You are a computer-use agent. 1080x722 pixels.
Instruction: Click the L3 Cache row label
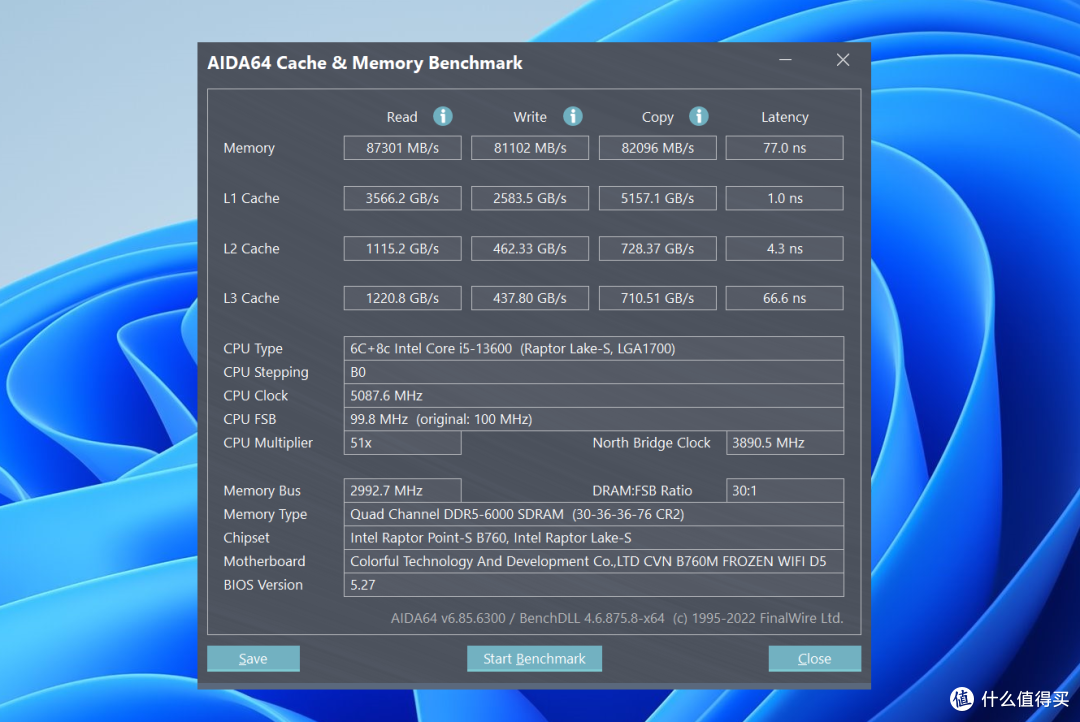pyautogui.click(x=251, y=298)
